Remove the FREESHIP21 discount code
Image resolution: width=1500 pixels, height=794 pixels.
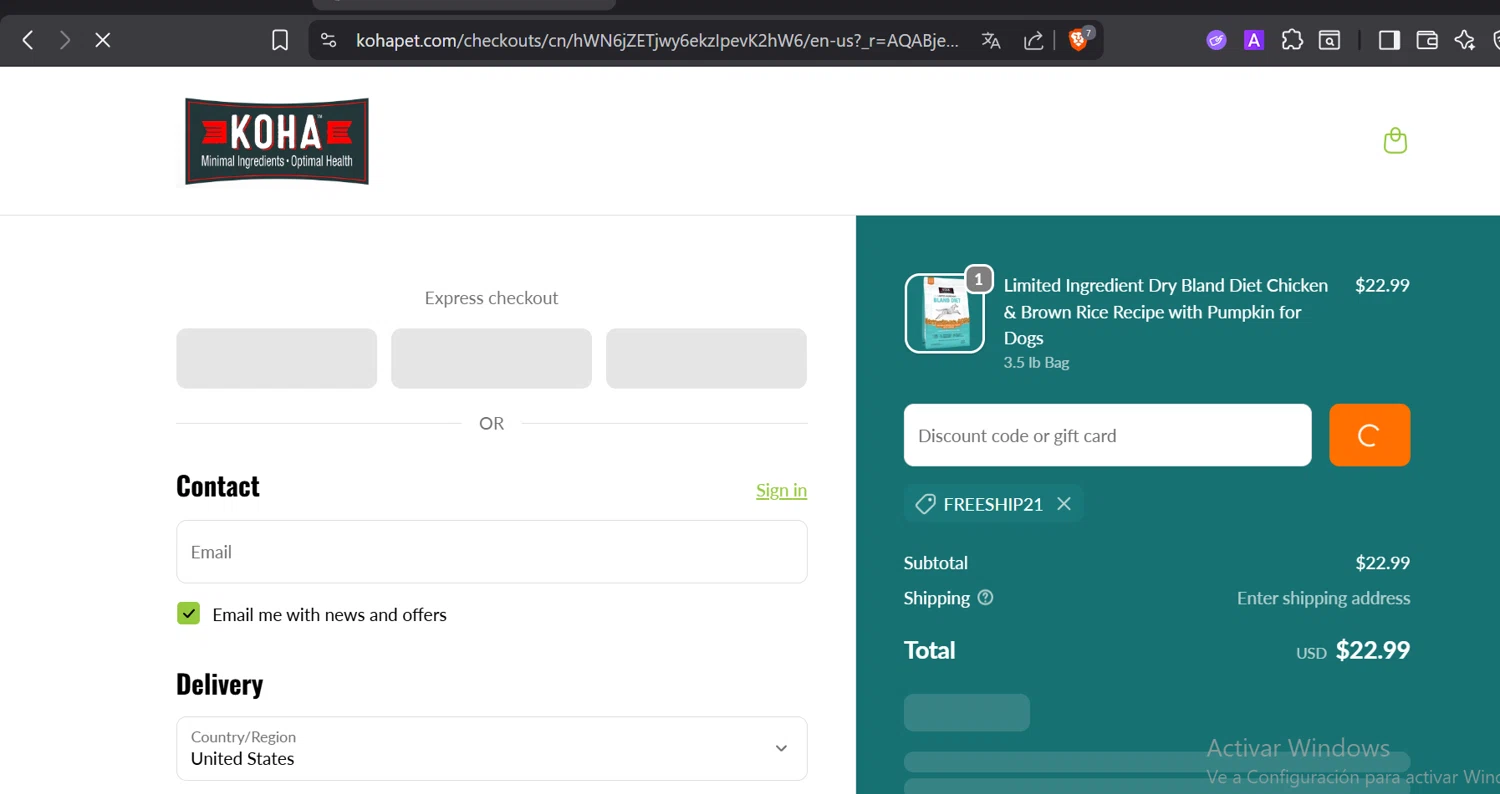click(1064, 504)
